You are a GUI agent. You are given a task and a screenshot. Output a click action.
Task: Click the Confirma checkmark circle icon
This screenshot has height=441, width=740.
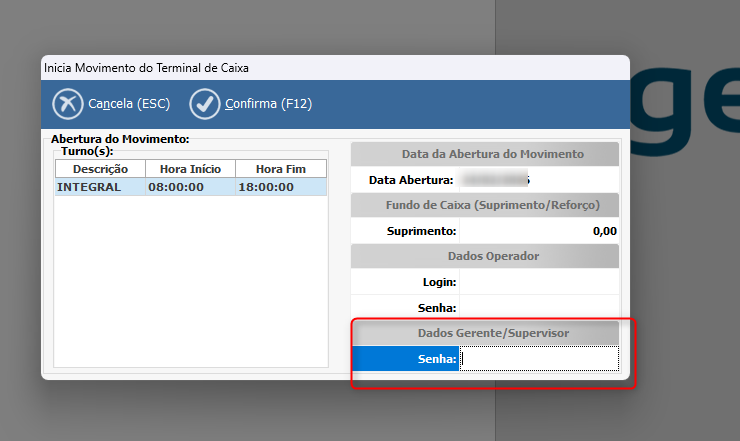point(205,104)
